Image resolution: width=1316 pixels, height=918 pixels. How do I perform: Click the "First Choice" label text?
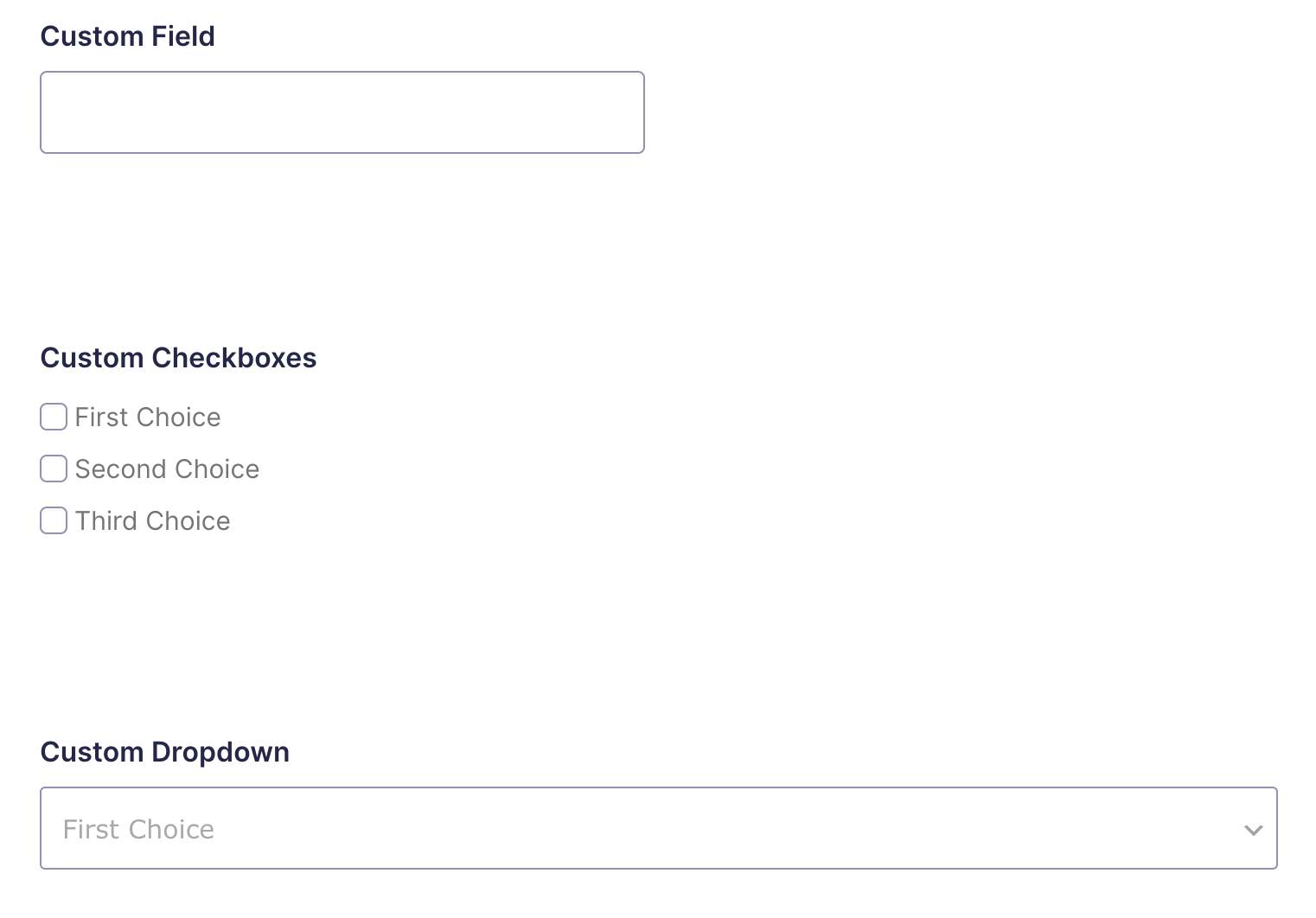148,417
